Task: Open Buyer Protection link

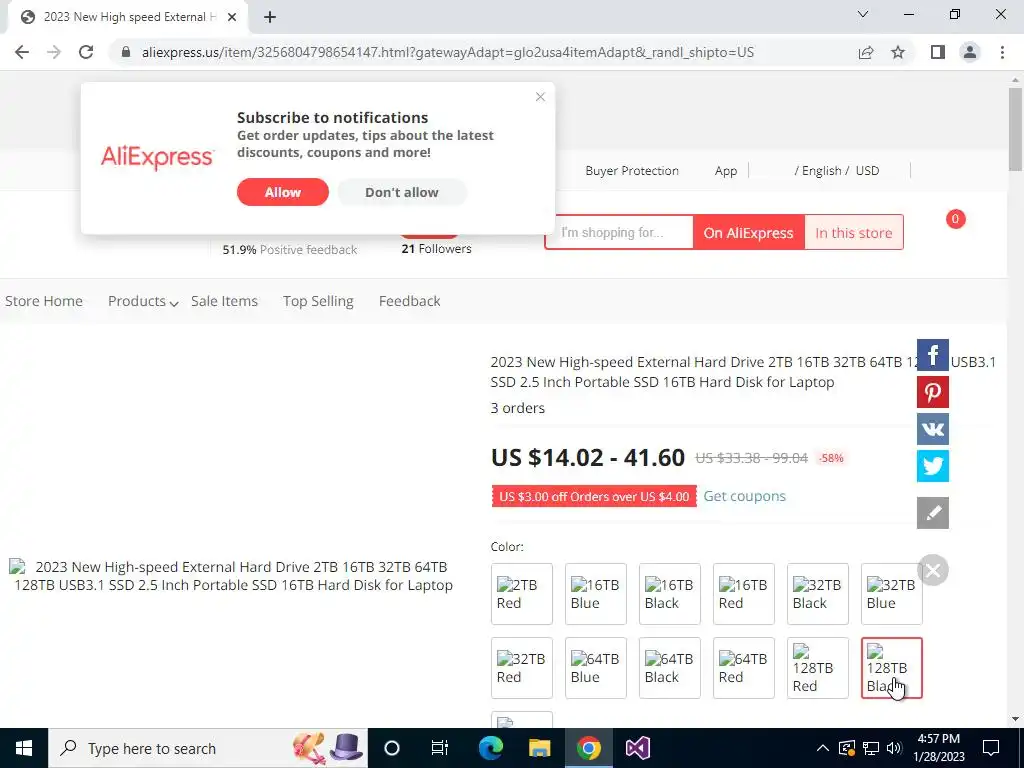Action: point(632,170)
